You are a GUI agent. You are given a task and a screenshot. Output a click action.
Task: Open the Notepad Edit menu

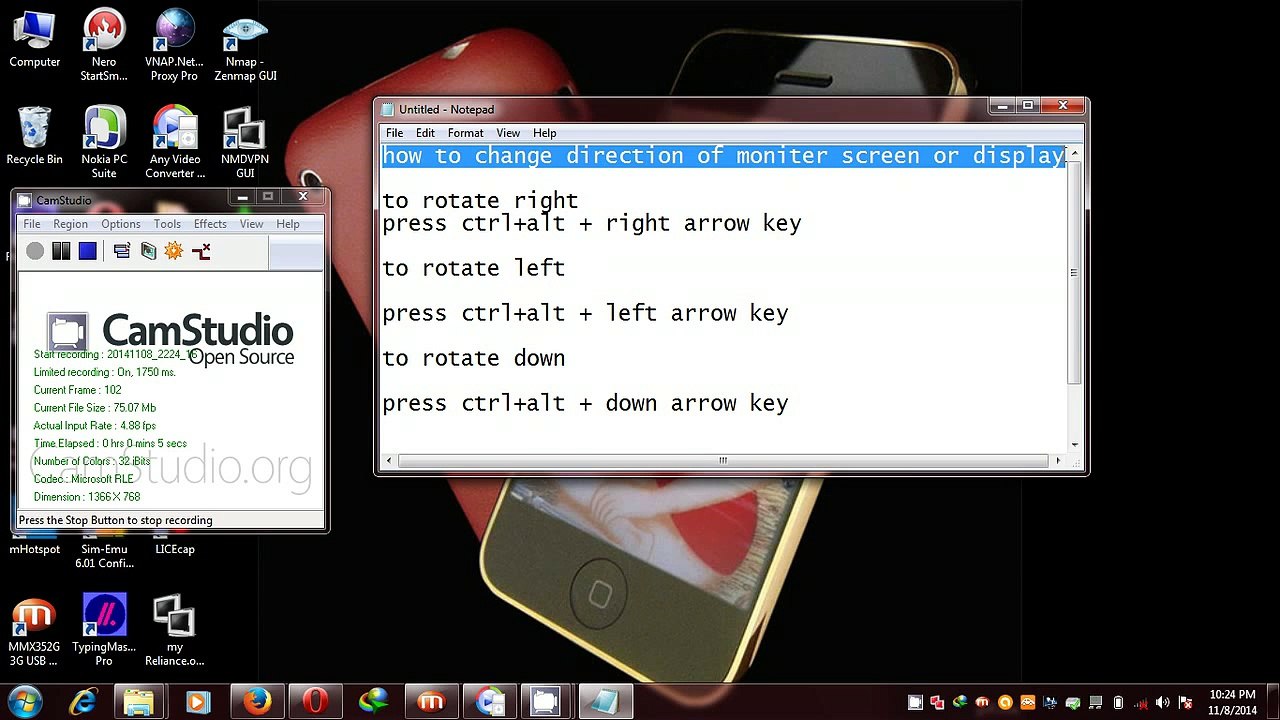(x=425, y=133)
